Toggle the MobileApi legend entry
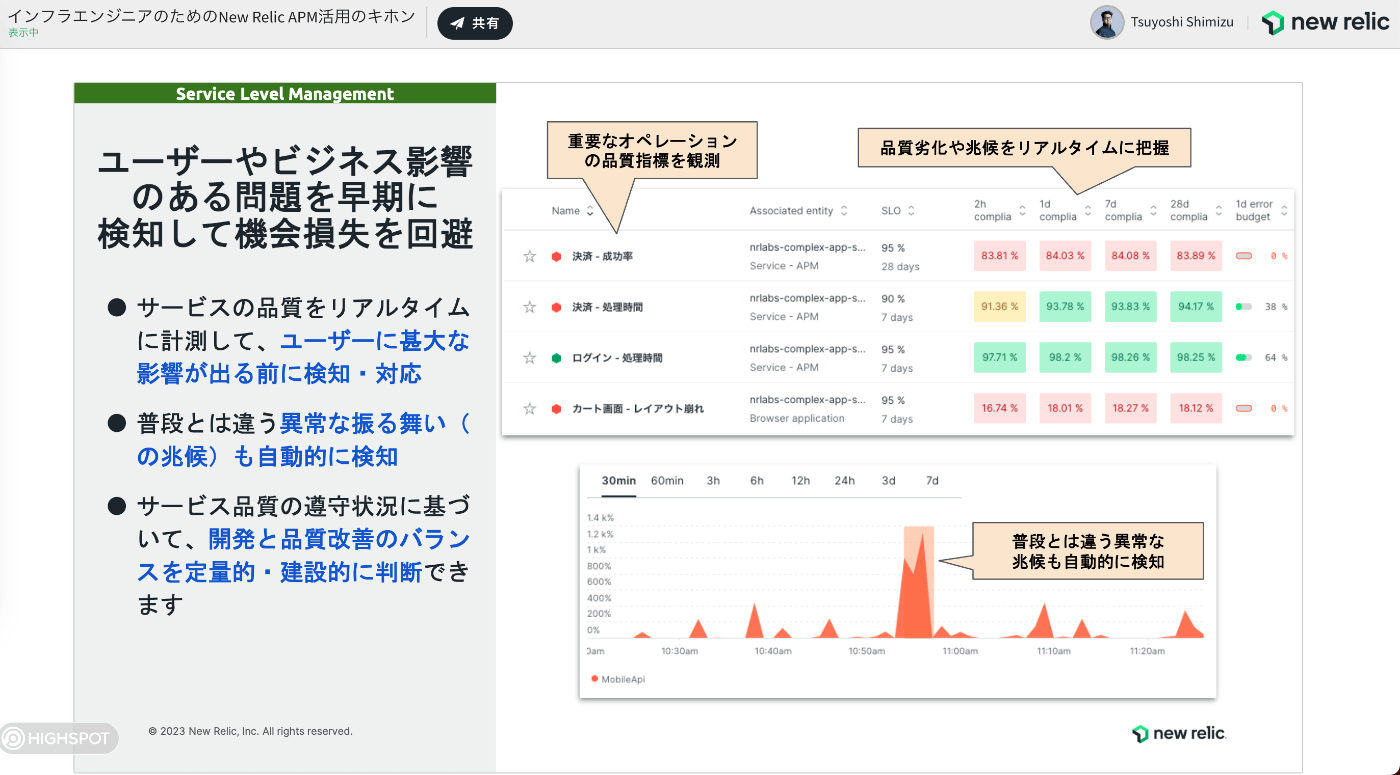1400x775 pixels. click(618, 679)
